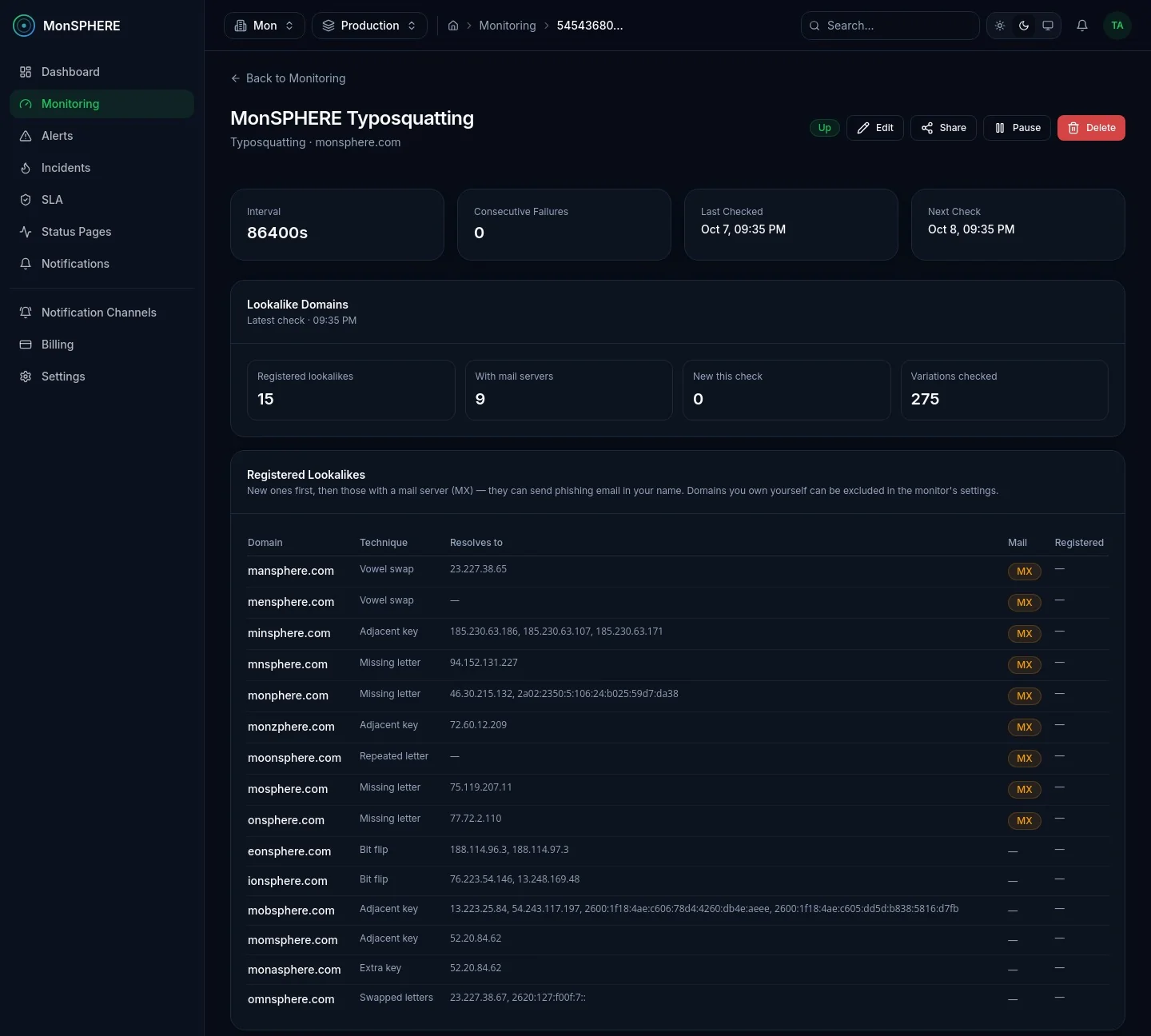Switch to system theme monitor icon
Image resolution: width=1151 pixels, height=1036 pixels.
click(1048, 26)
